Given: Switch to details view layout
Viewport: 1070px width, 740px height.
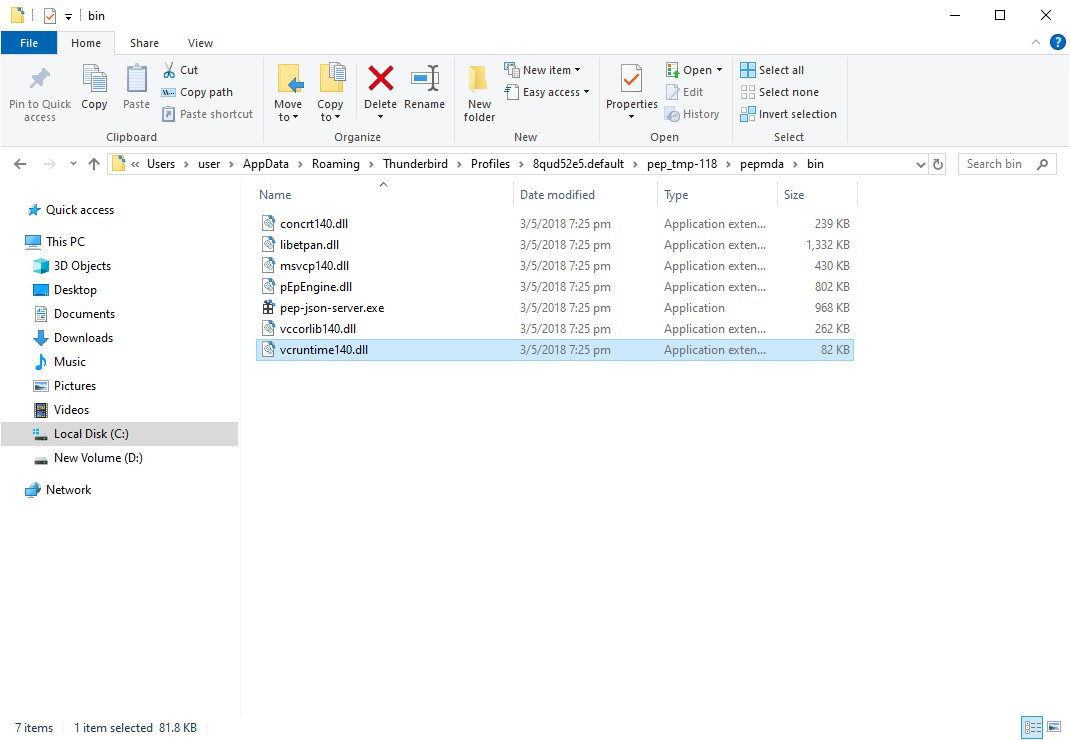Looking at the screenshot, I should tap(1032, 727).
